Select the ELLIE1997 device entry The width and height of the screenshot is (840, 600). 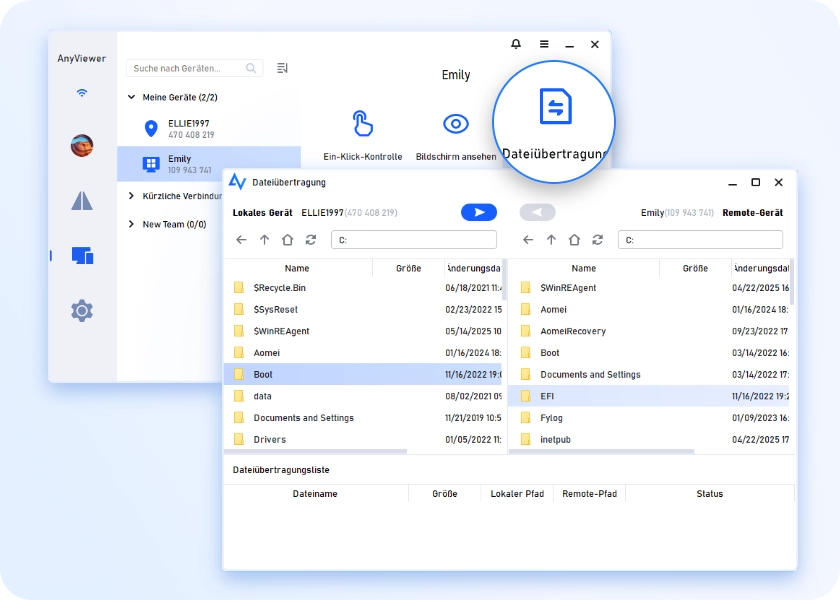pyautogui.click(x=189, y=128)
